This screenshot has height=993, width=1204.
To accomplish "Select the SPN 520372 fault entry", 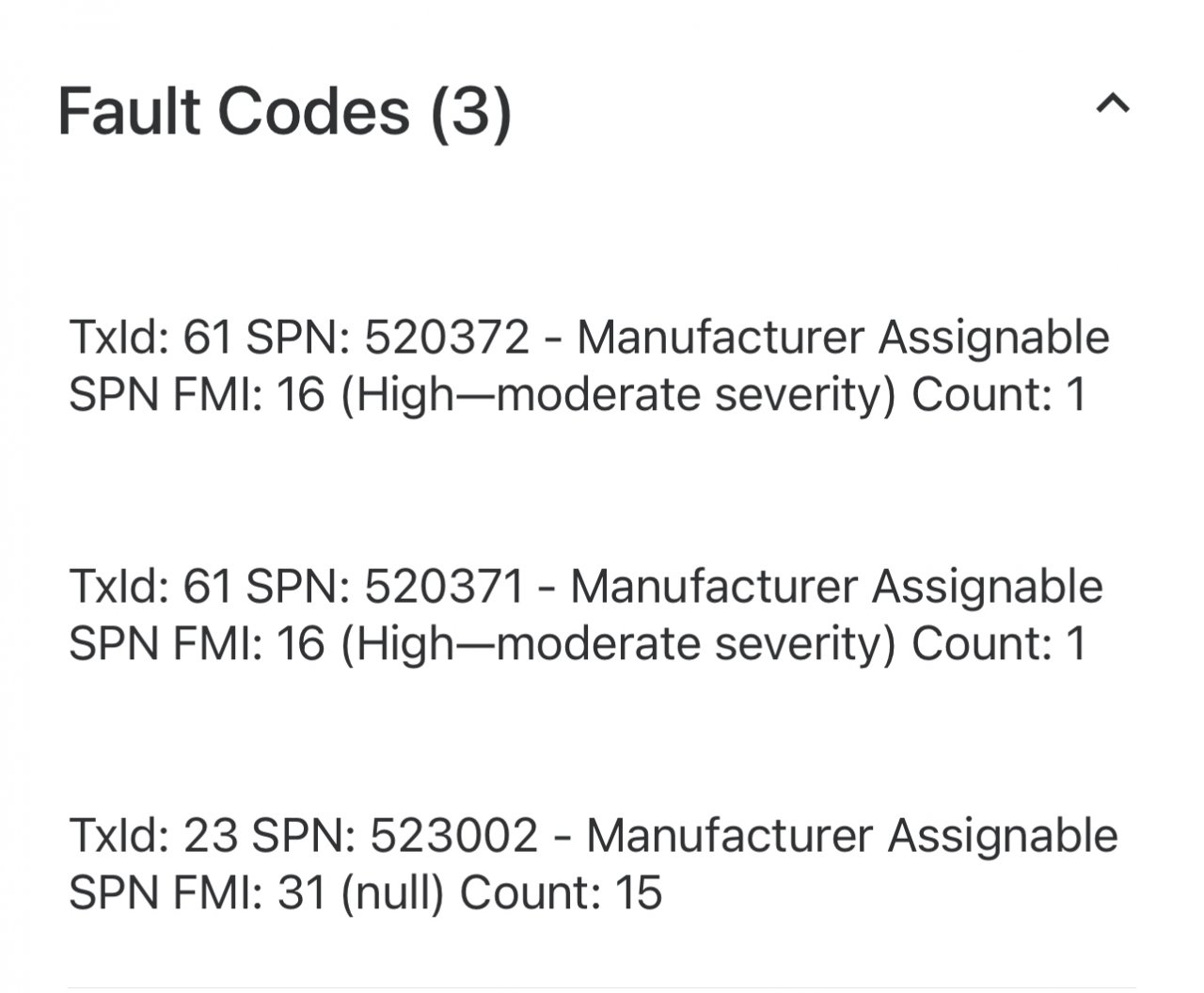I will click(x=589, y=366).
